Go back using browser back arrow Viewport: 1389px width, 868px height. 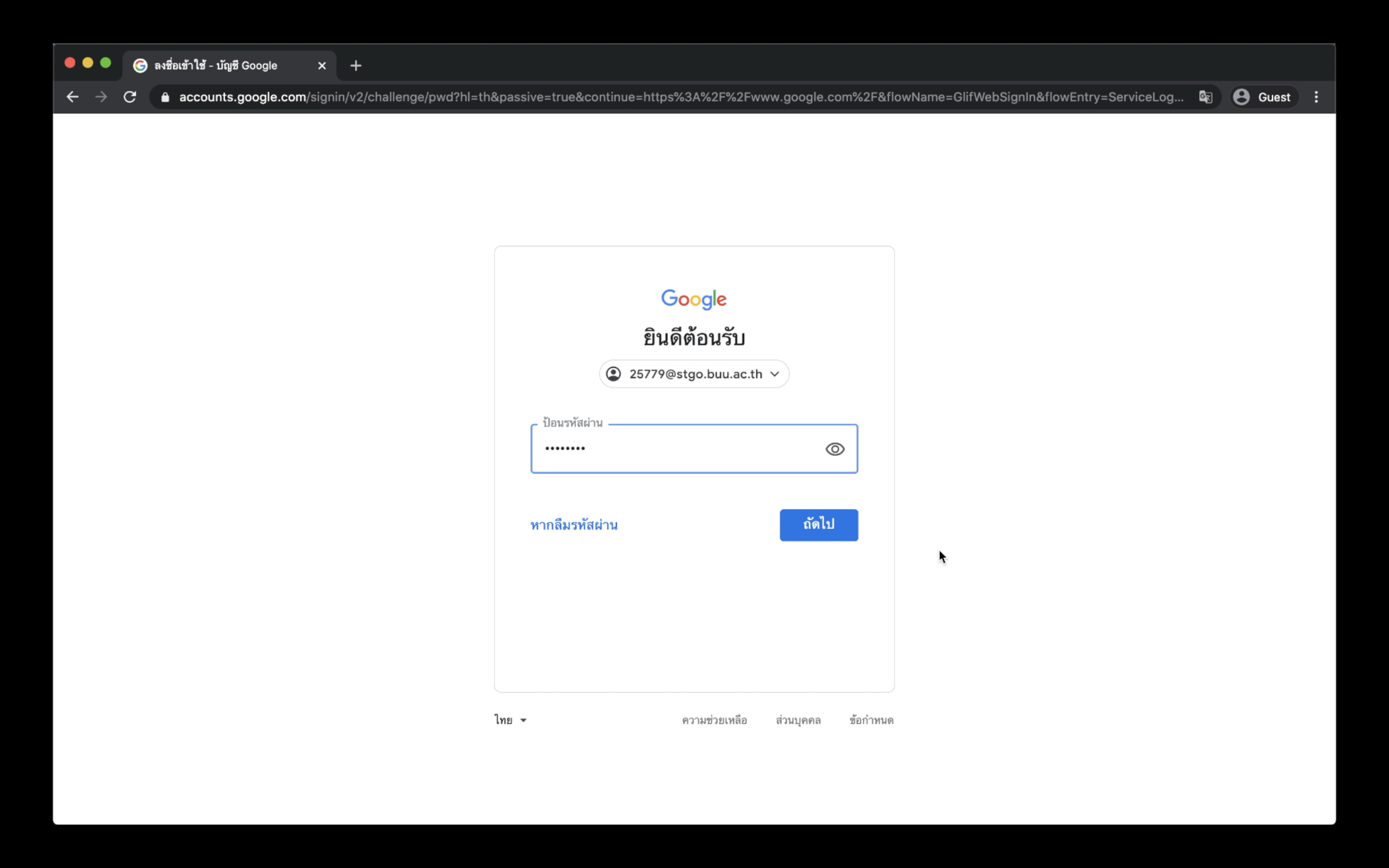(x=72, y=97)
